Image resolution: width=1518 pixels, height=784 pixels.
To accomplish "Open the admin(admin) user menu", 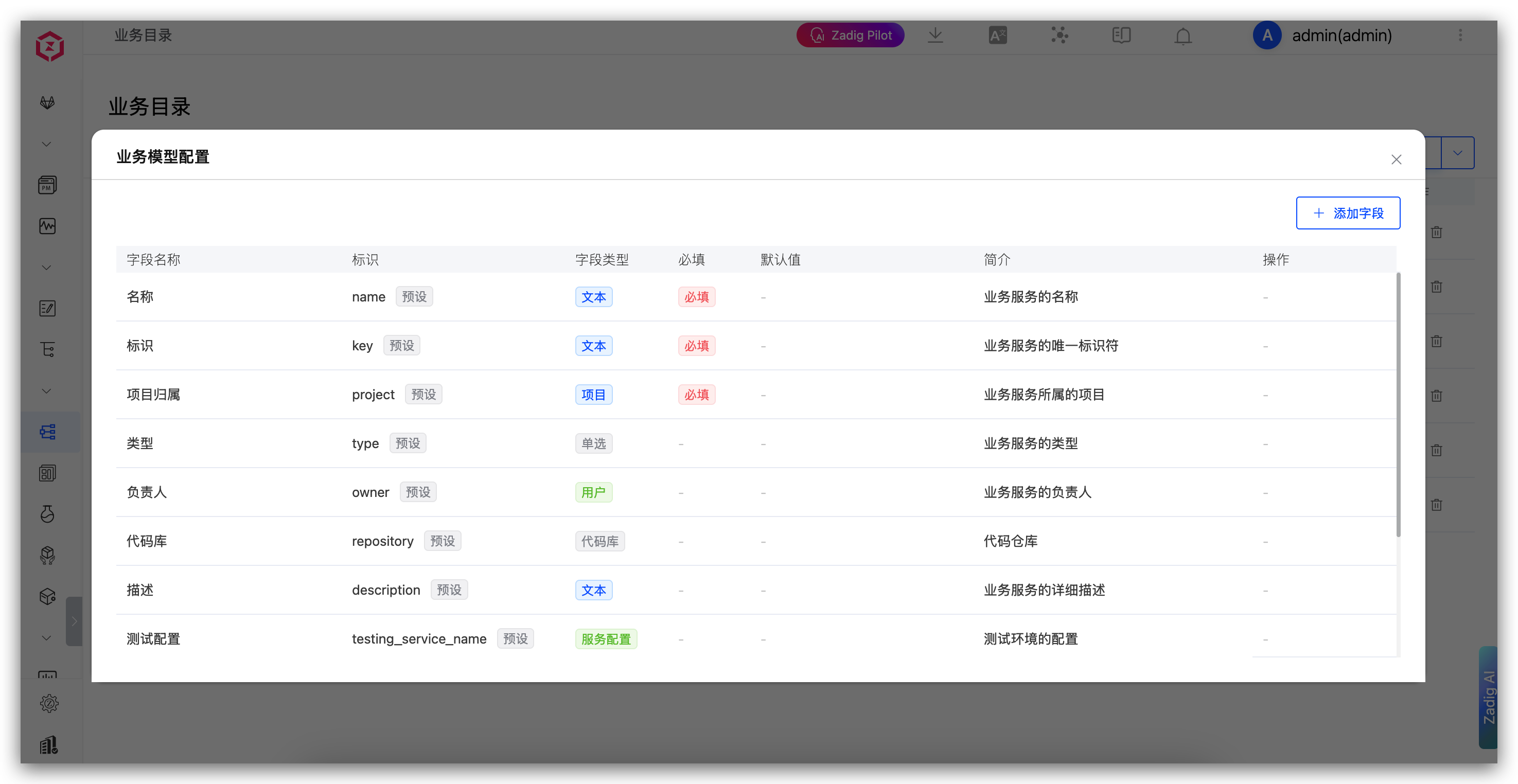I will (x=1341, y=35).
